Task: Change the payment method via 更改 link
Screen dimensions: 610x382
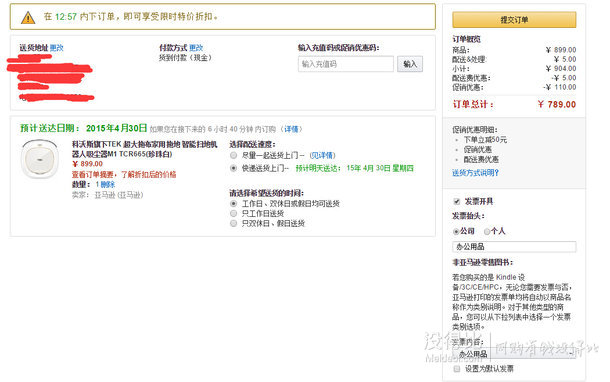Action: 196,48
